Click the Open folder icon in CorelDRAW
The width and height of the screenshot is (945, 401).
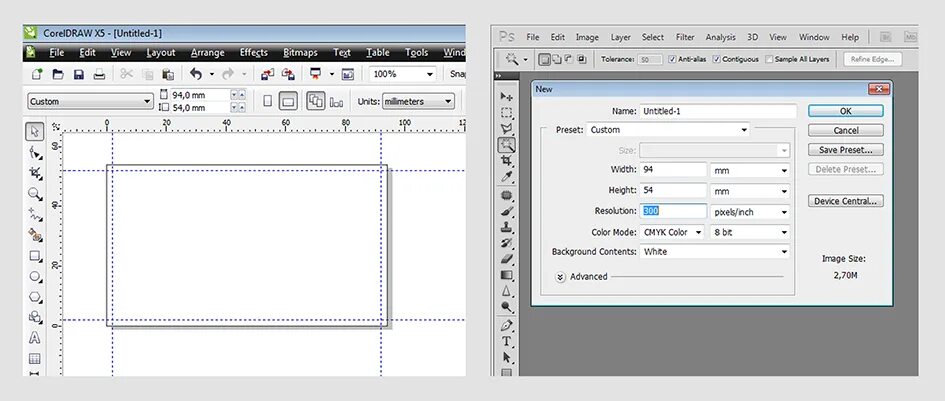coord(58,74)
